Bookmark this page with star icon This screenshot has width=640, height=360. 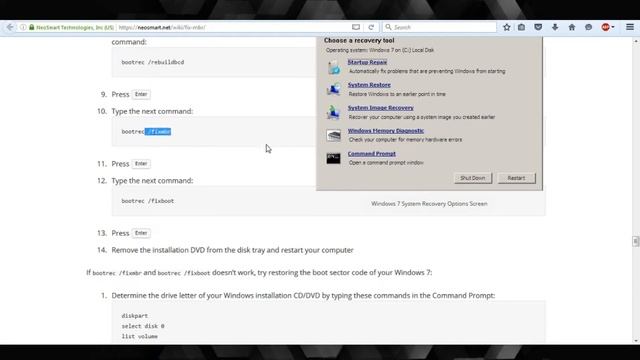(507, 27)
